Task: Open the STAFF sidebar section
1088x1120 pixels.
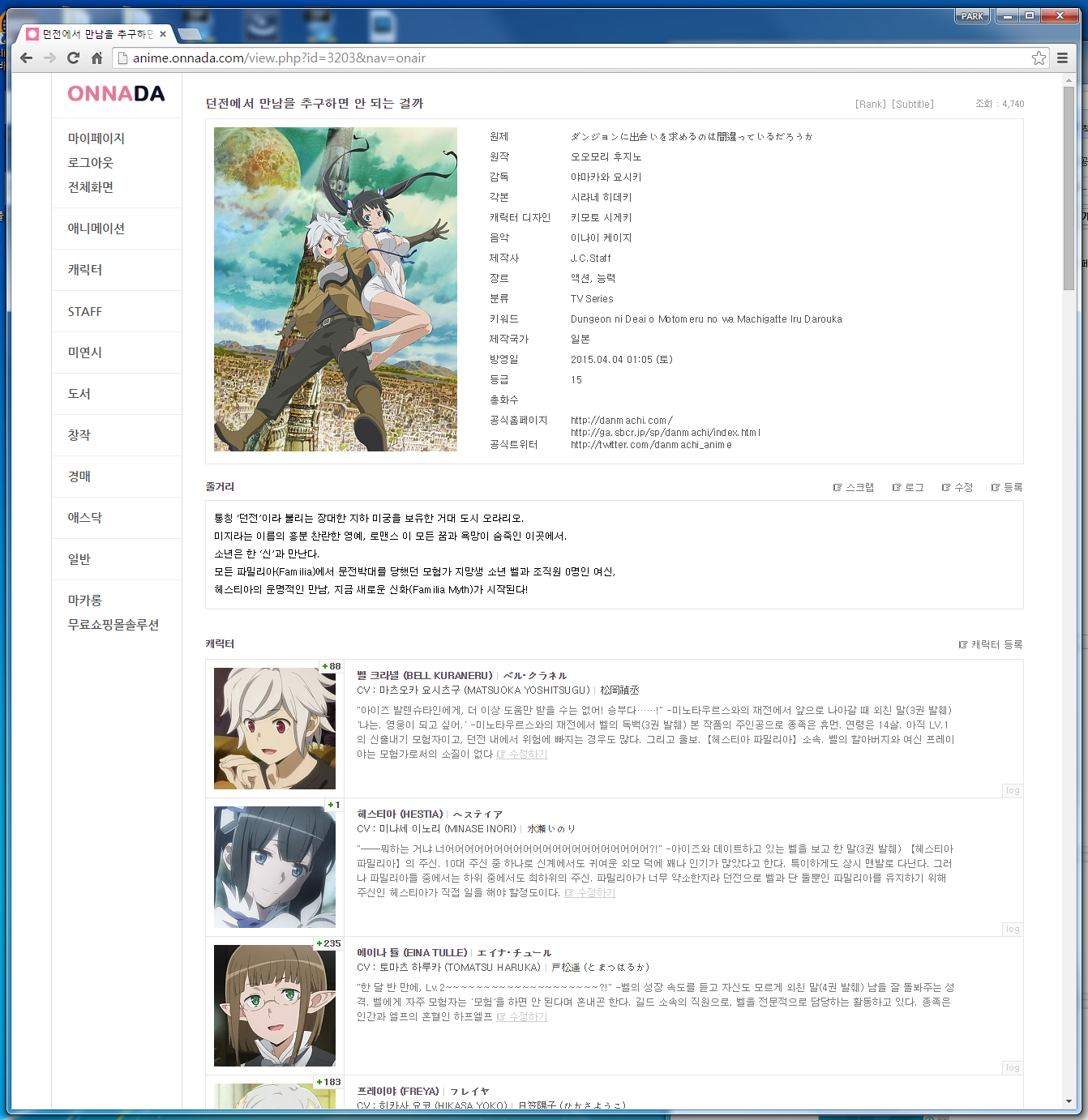Action: click(x=85, y=312)
